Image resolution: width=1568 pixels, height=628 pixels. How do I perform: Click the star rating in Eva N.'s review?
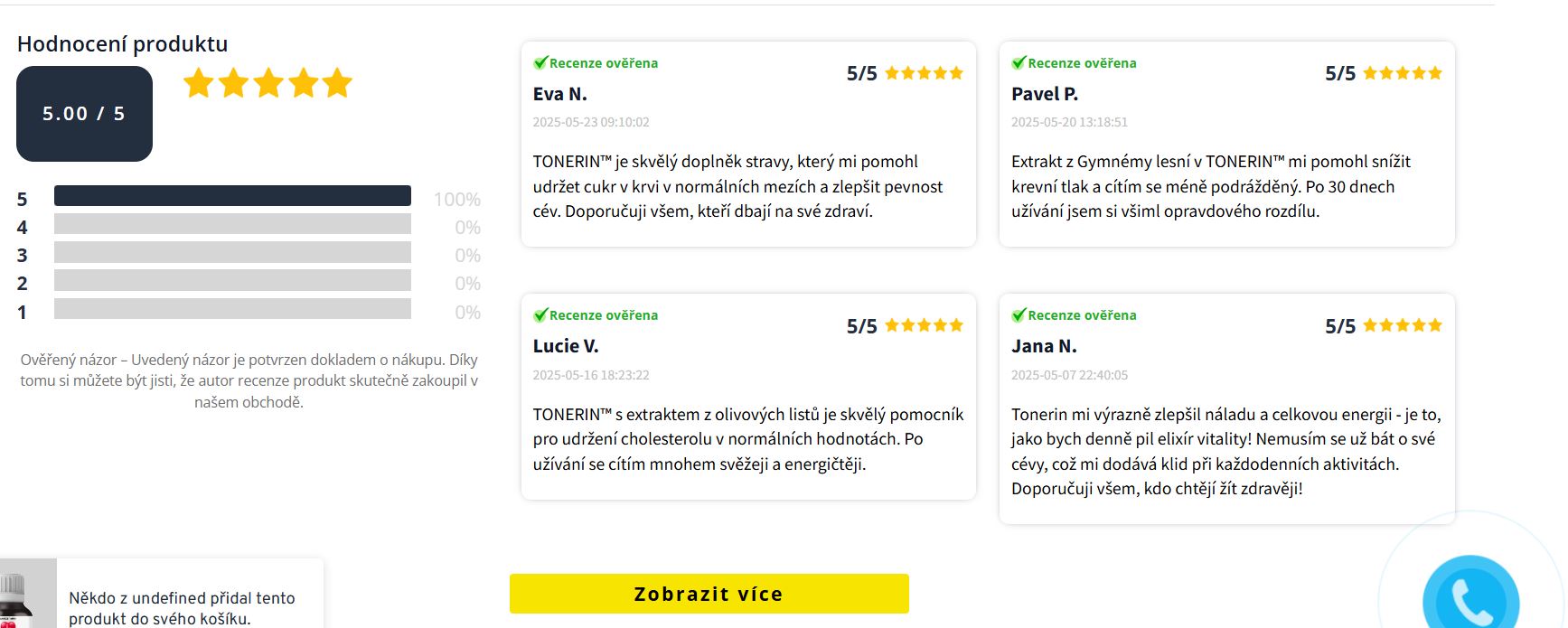924,73
